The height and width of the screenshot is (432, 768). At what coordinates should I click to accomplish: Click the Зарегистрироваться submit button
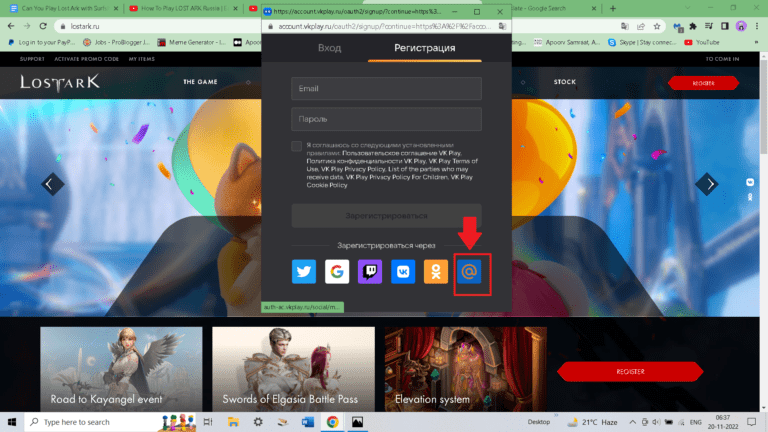pyautogui.click(x=386, y=216)
